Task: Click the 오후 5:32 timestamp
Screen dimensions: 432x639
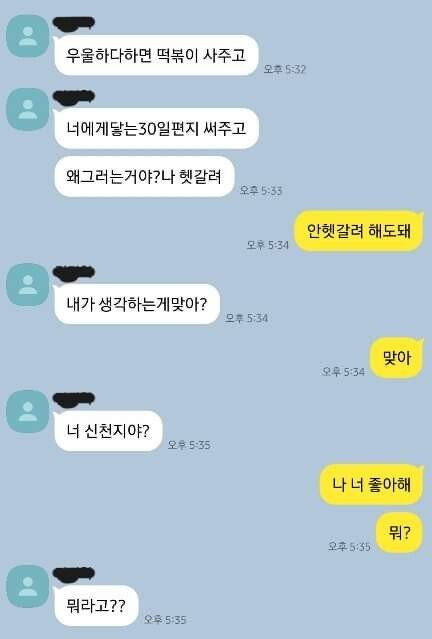Action: [284, 69]
